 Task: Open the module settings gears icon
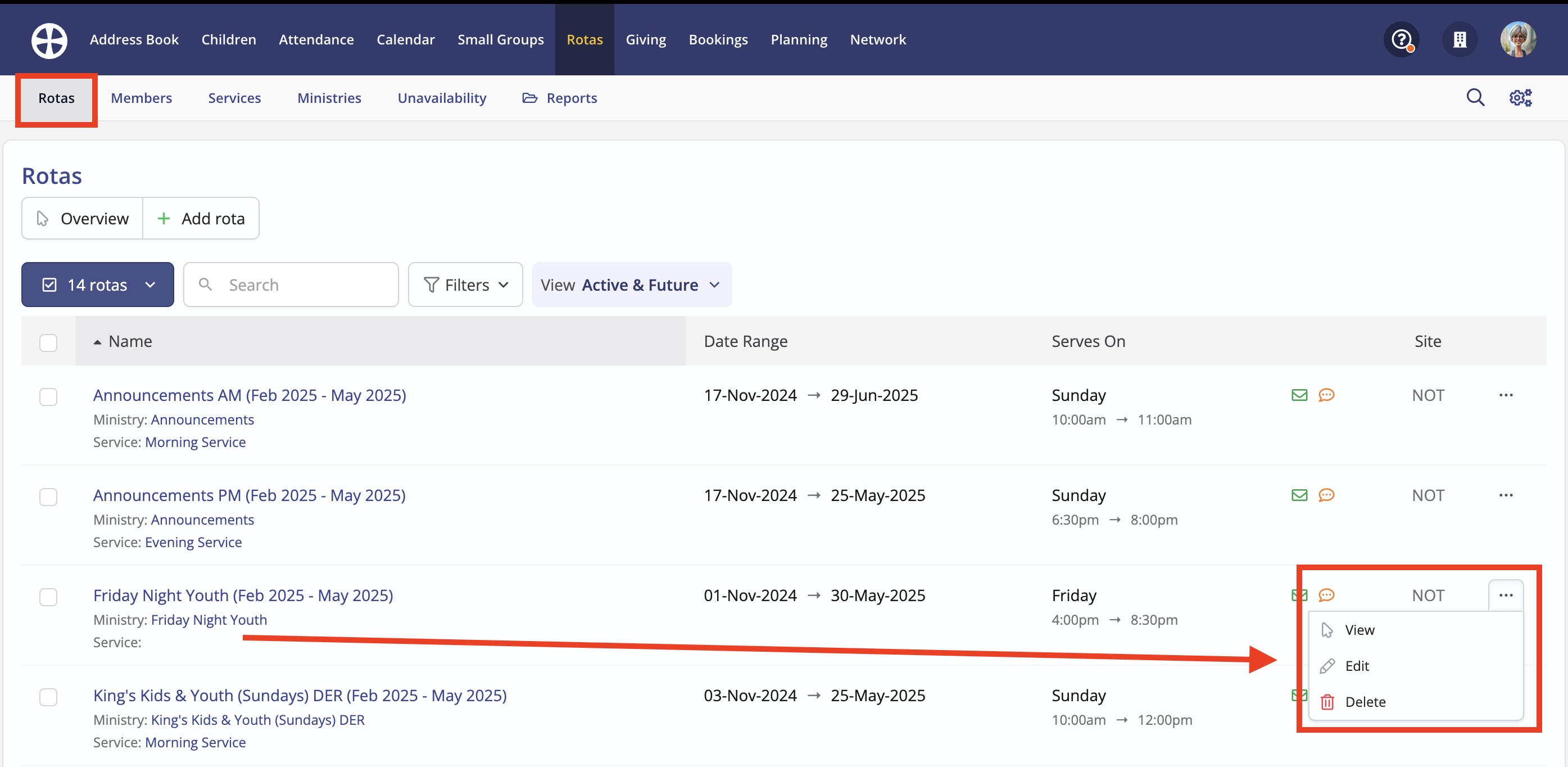pos(1520,97)
